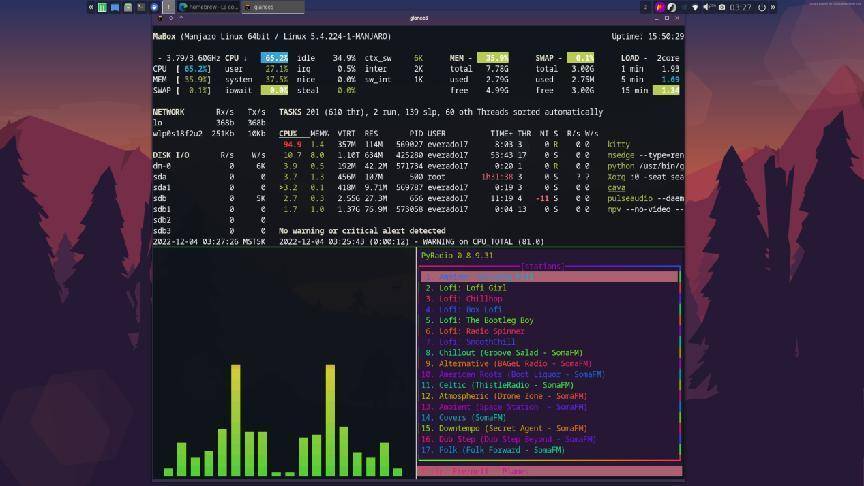Click the mpv --no-video process command
The height and width of the screenshot is (486, 864).
[x=645, y=209]
